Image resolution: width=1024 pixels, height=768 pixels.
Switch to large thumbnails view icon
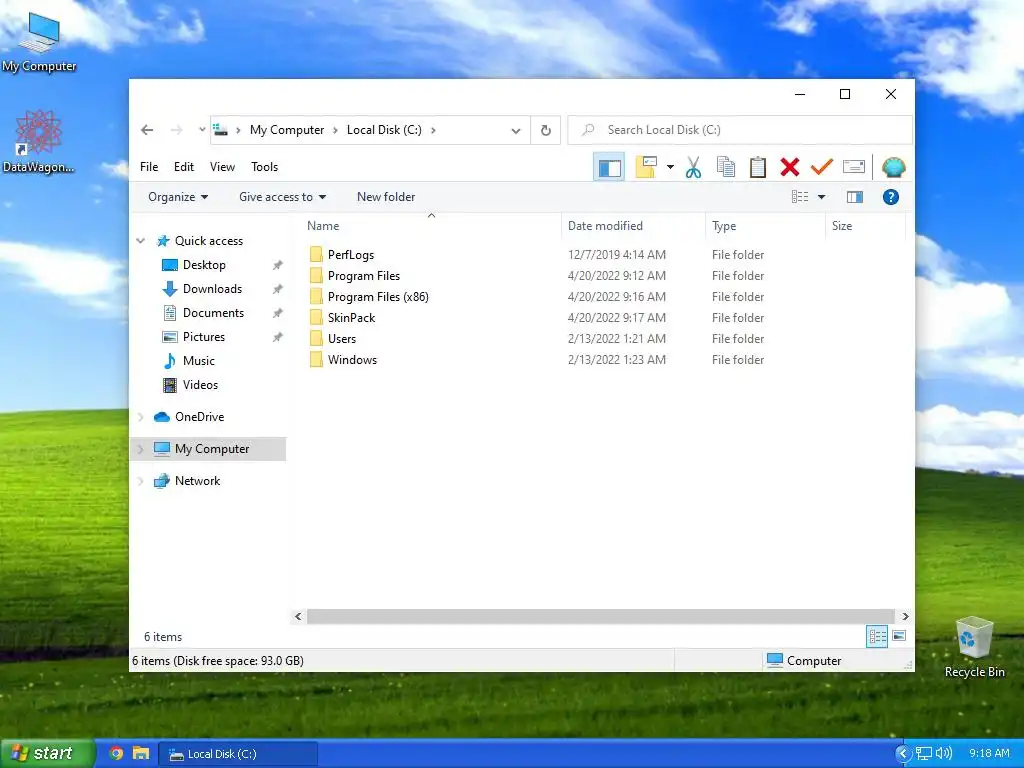click(x=899, y=636)
